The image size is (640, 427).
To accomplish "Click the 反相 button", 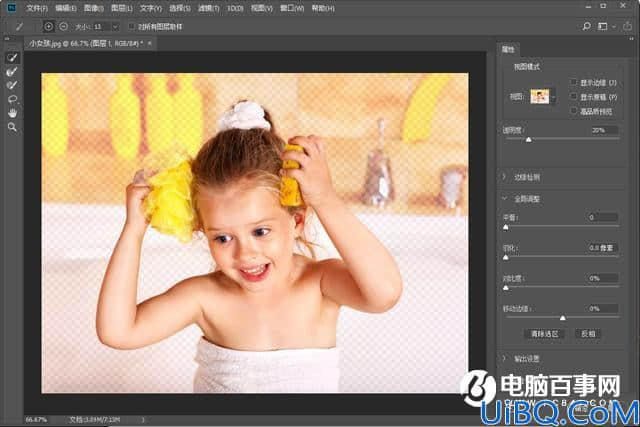I will click(x=588, y=334).
